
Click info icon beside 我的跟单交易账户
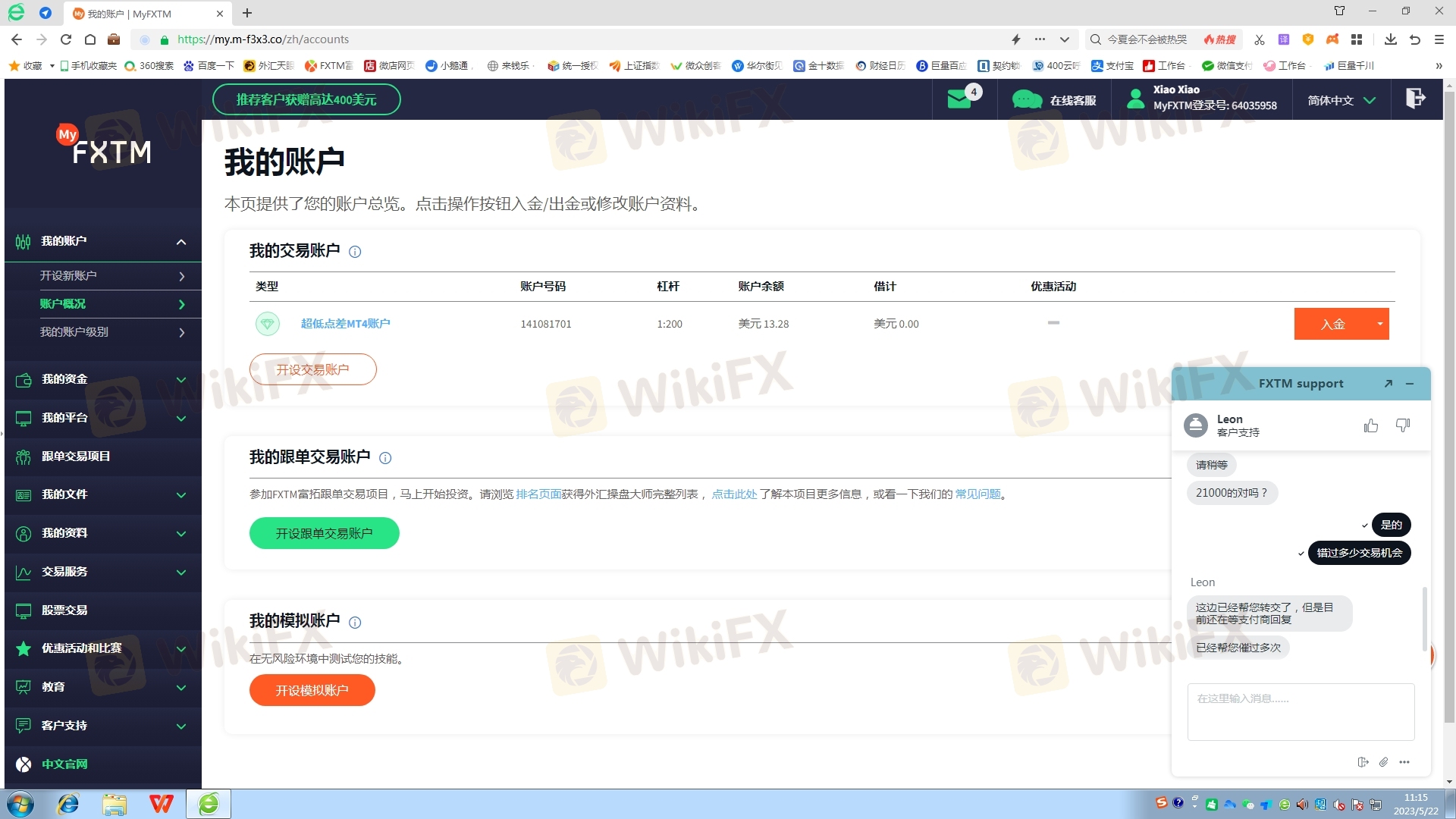click(385, 458)
